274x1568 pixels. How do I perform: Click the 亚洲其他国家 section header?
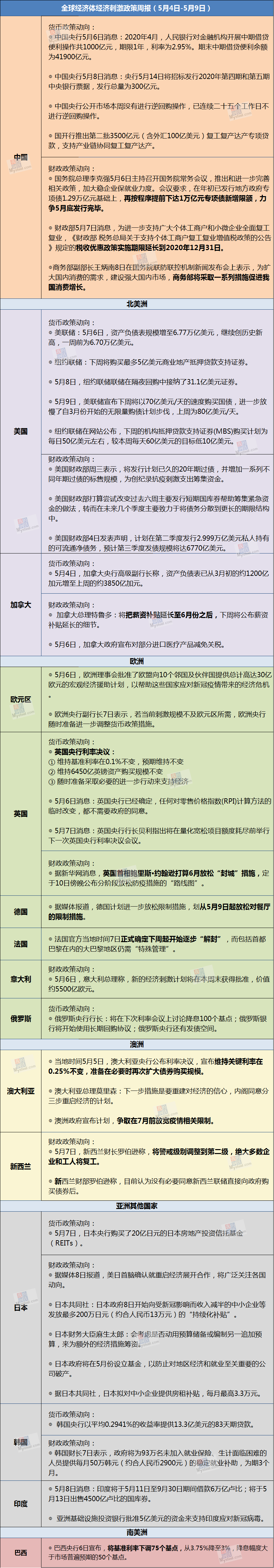[137, 1206]
